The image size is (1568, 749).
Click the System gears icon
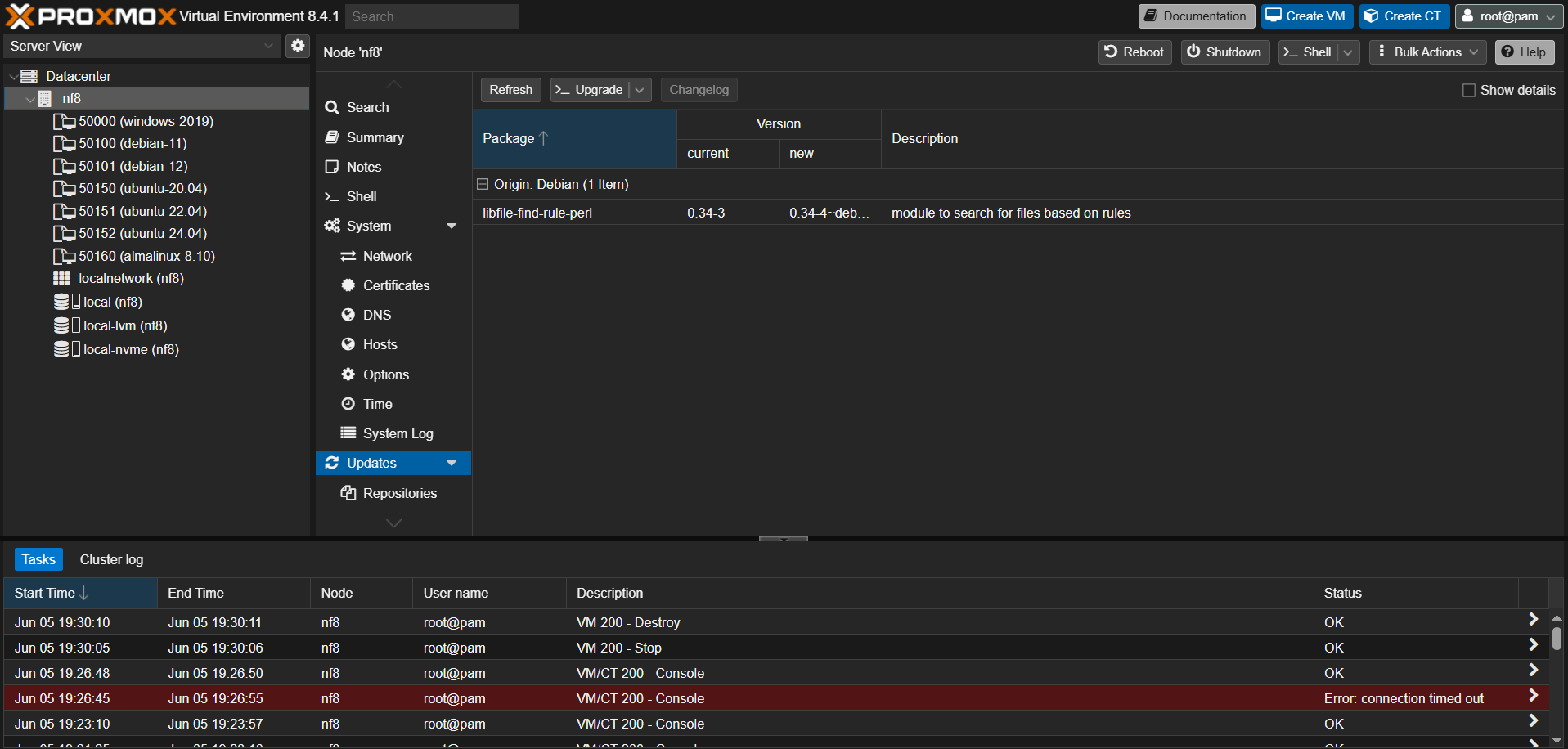[x=331, y=226]
